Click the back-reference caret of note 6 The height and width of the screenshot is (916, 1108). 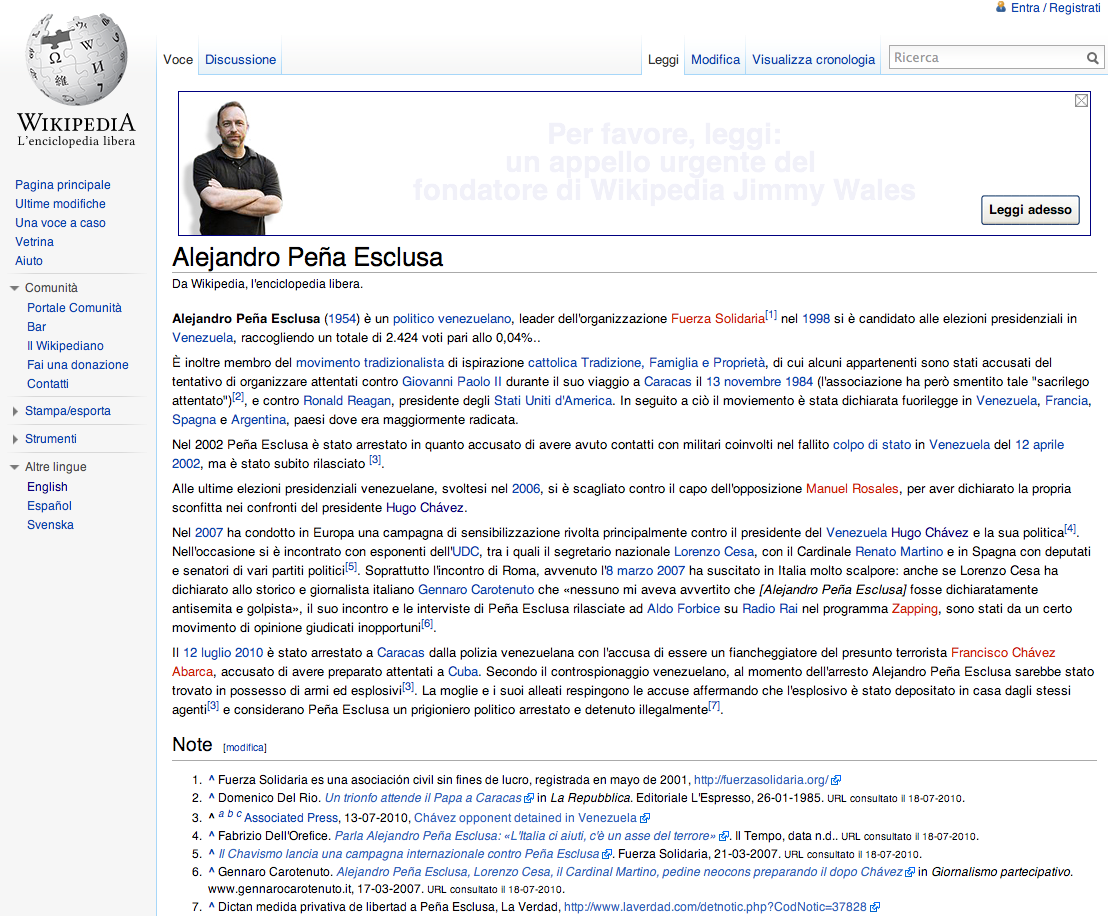tap(211, 871)
